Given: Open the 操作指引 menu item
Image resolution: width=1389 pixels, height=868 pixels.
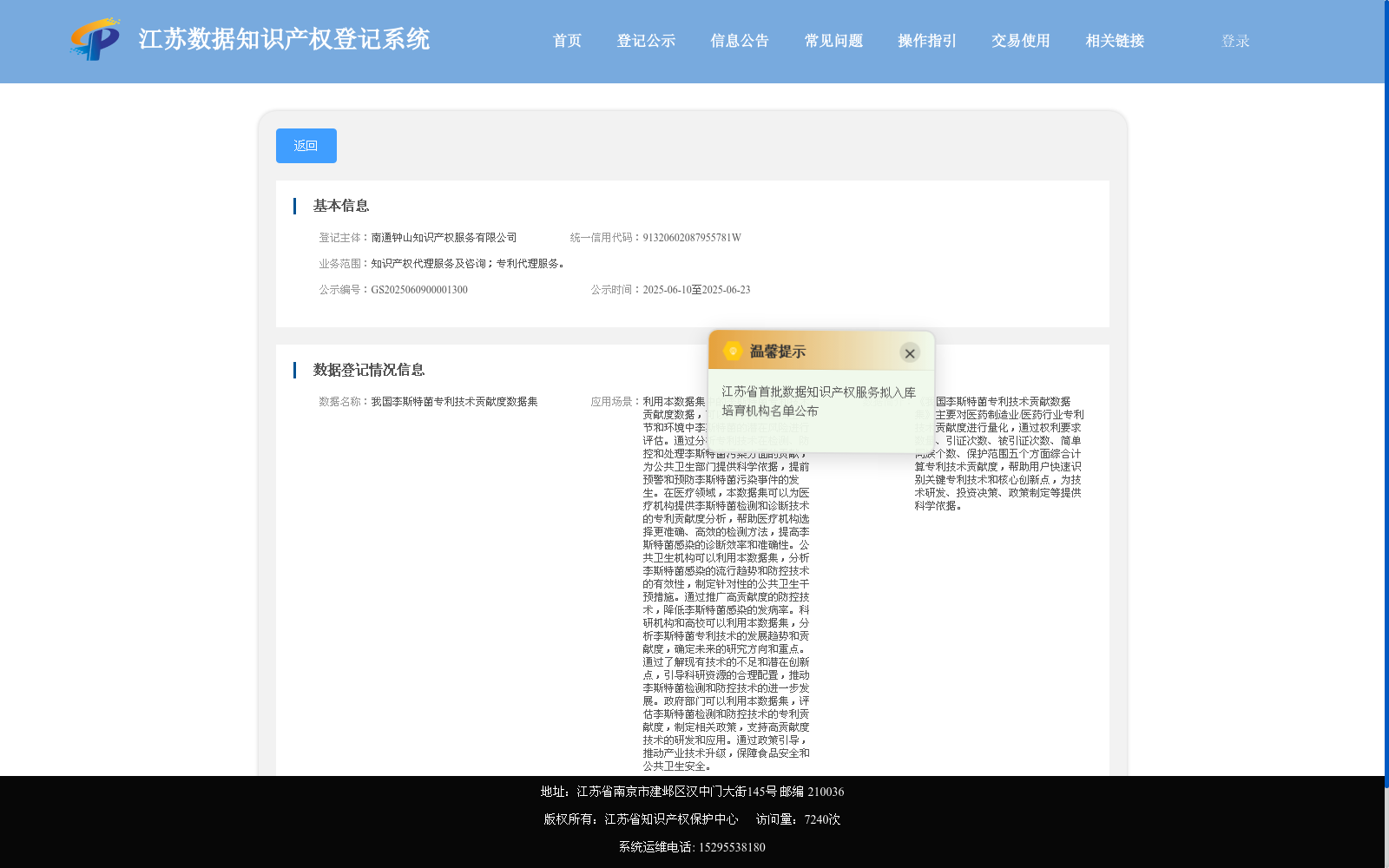Looking at the screenshot, I should tap(927, 41).
